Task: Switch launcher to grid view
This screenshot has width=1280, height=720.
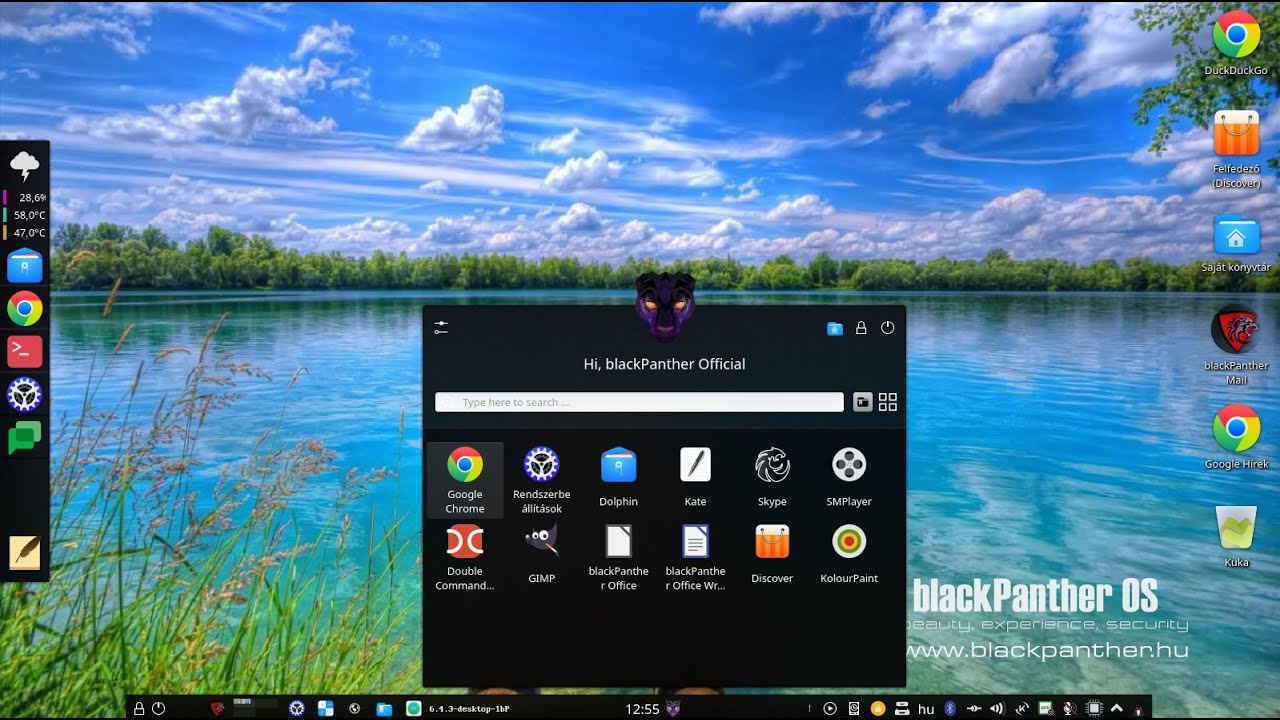Action: [x=888, y=402]
